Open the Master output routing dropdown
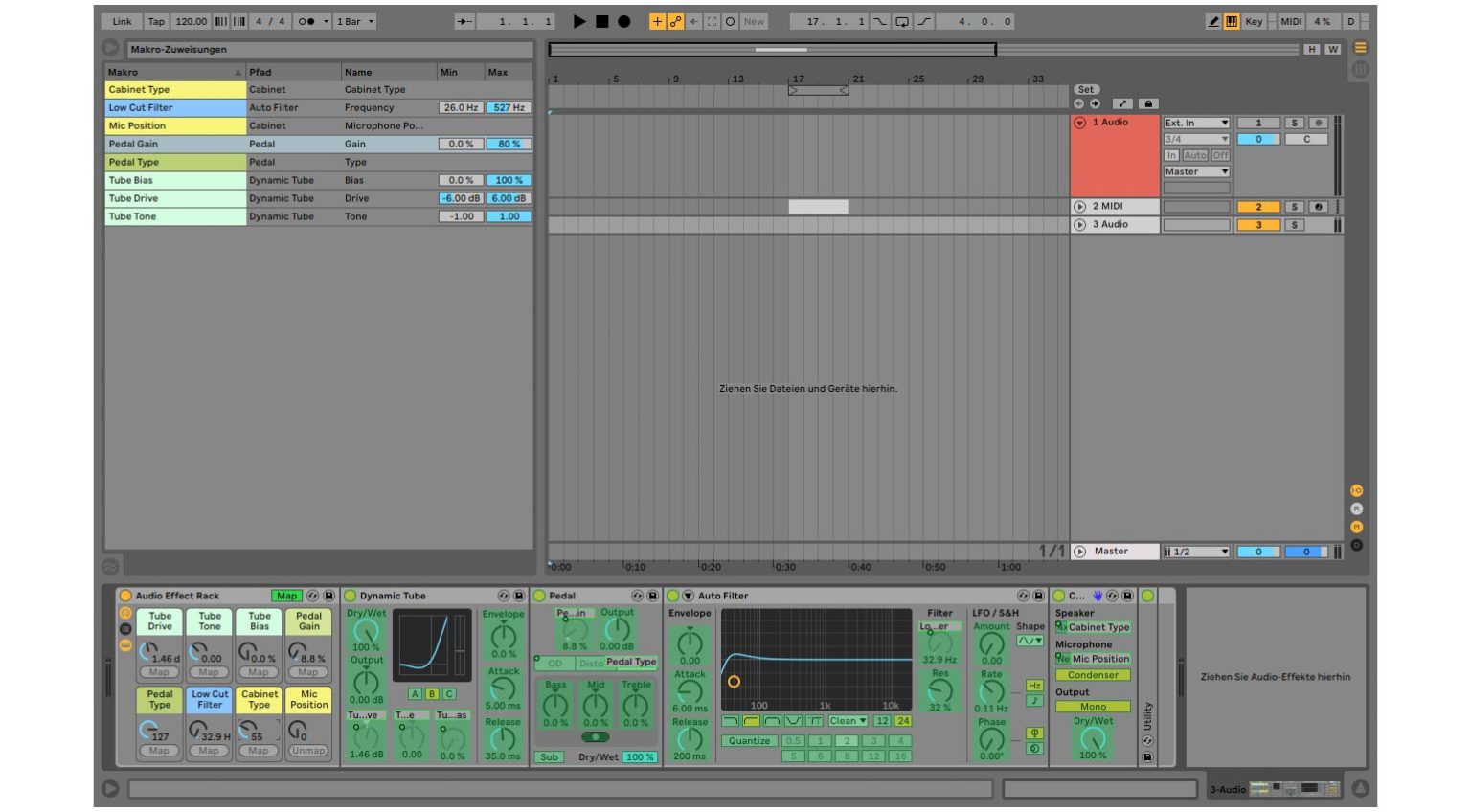 tap(1195, 171)
